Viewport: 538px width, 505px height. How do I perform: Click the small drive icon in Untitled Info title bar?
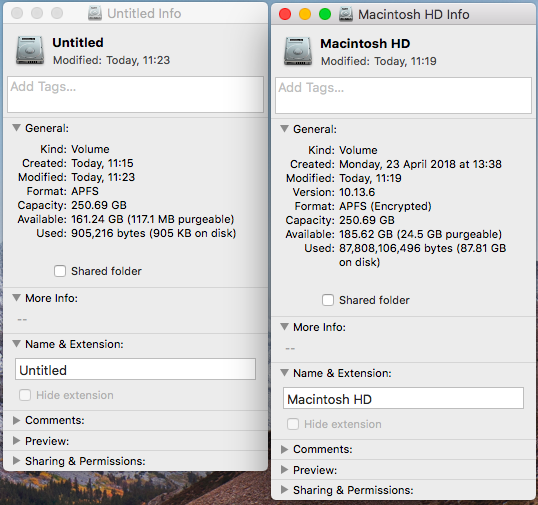tap(95, 13)
